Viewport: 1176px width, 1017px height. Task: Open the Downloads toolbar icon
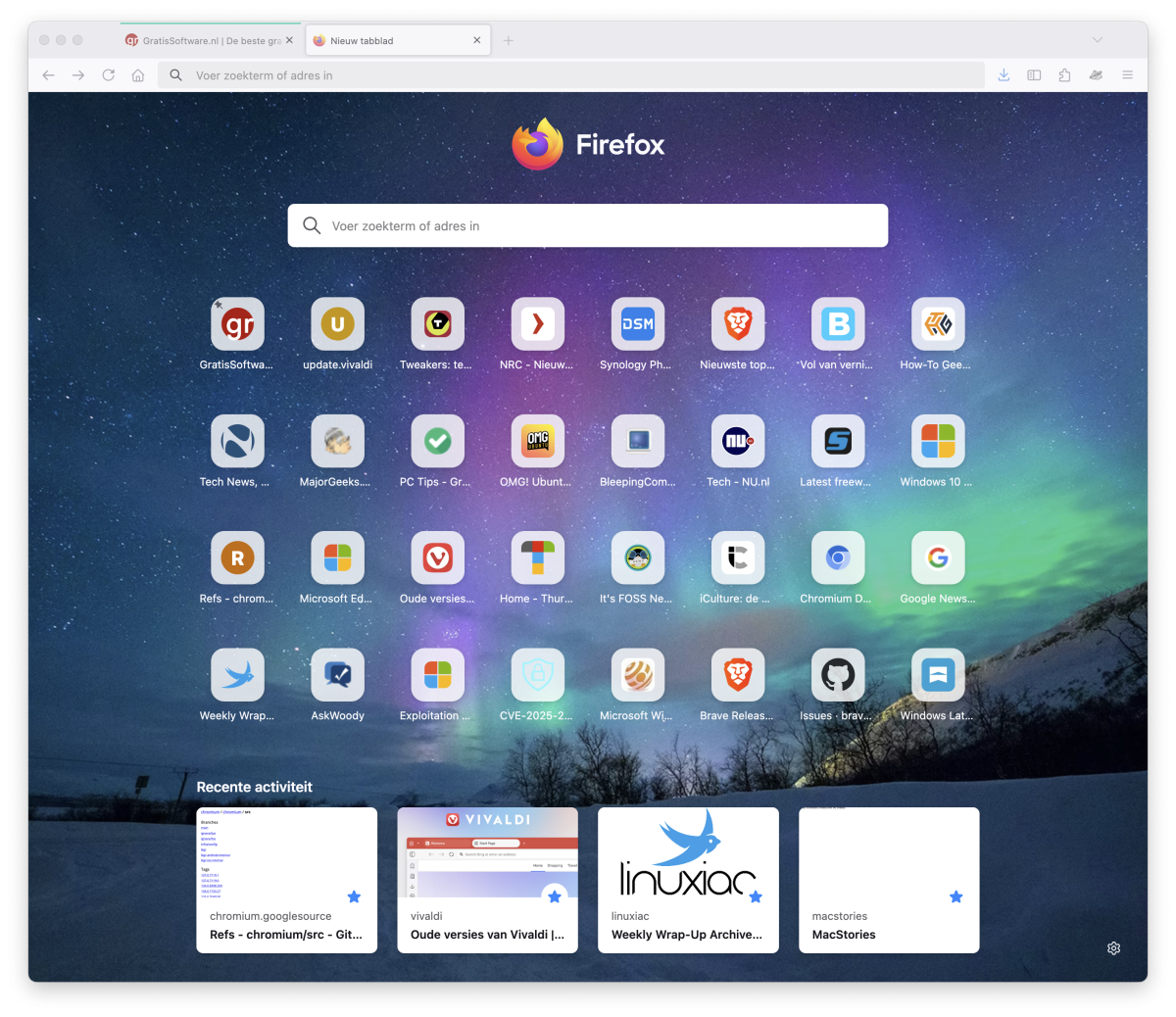click(x=1004, y=75)
